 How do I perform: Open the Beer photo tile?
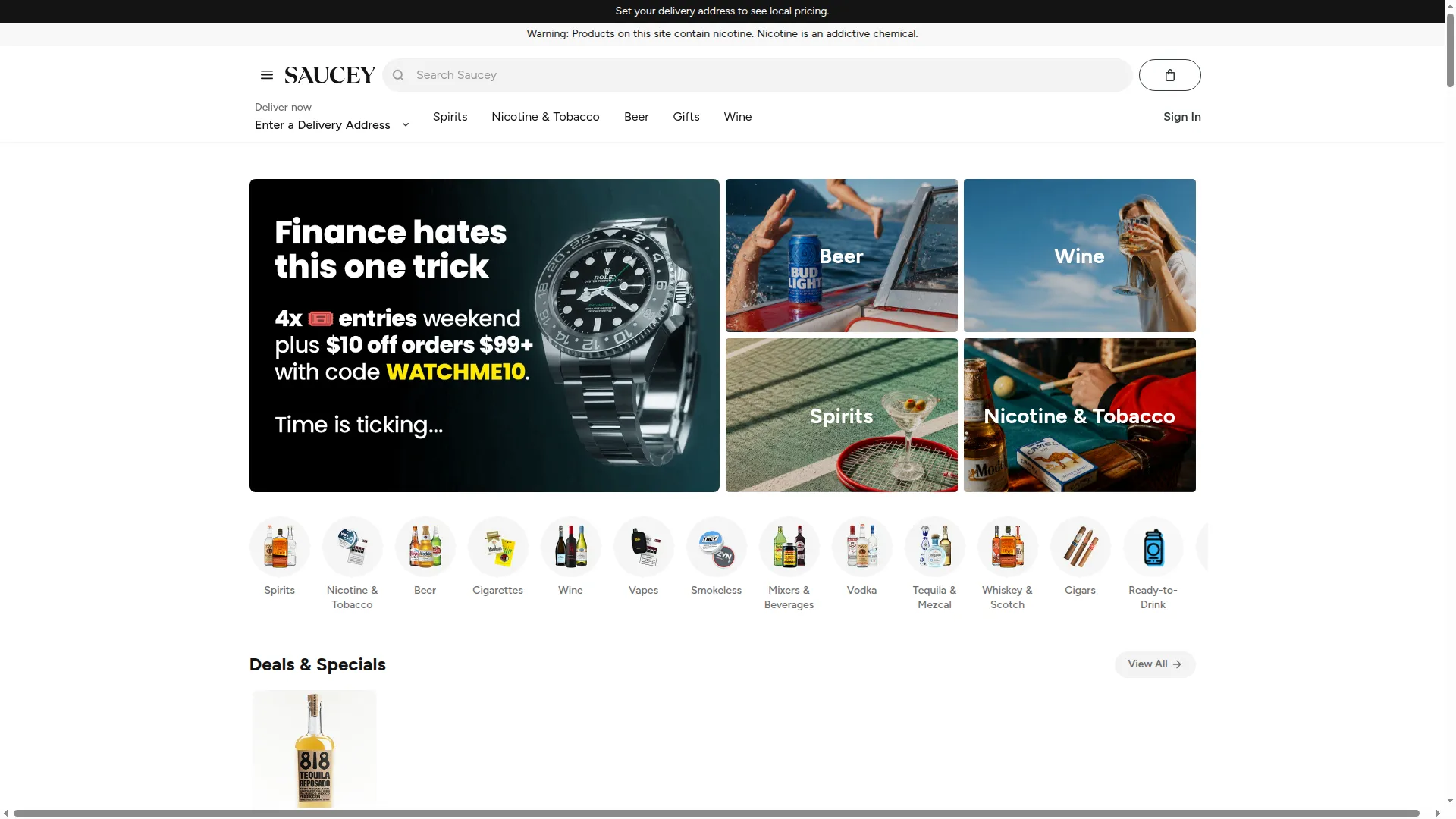[x=841, y=256]
